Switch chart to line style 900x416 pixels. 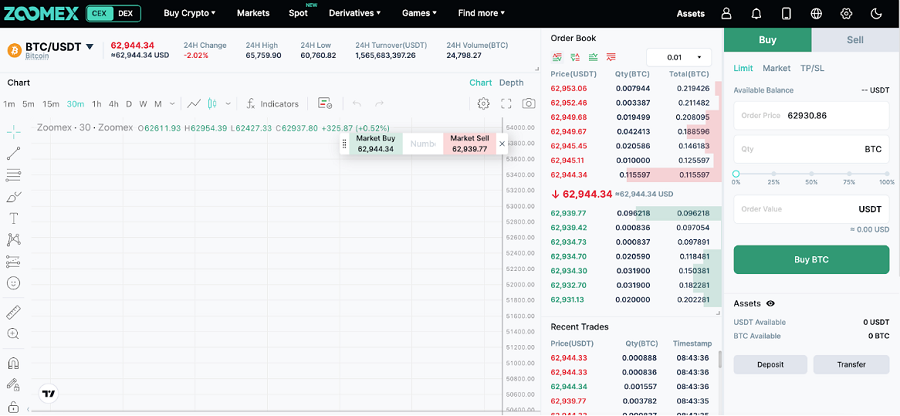(194, 104)
